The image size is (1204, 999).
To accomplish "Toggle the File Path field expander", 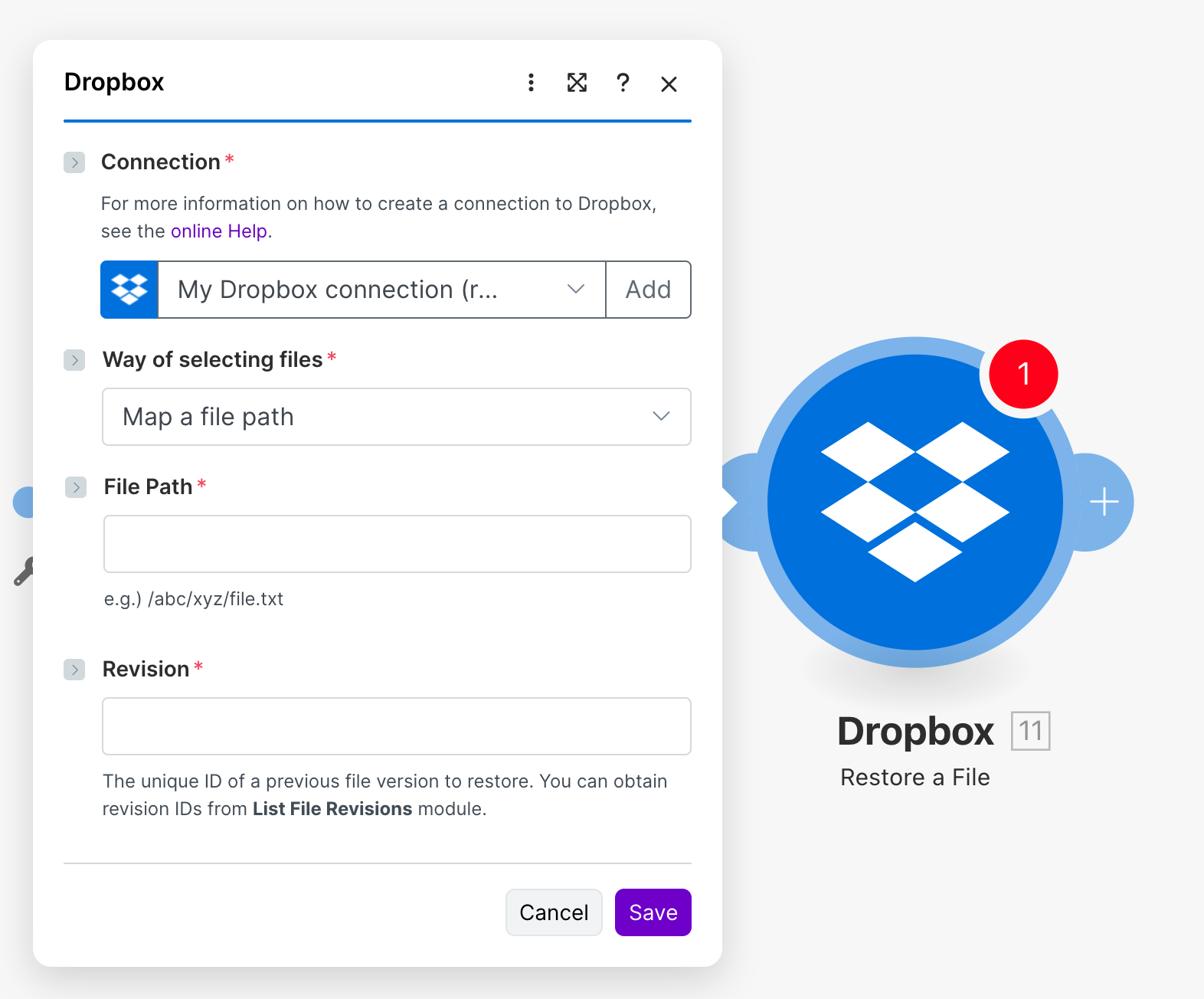I will pyautogui.click(x=76, y=487).
